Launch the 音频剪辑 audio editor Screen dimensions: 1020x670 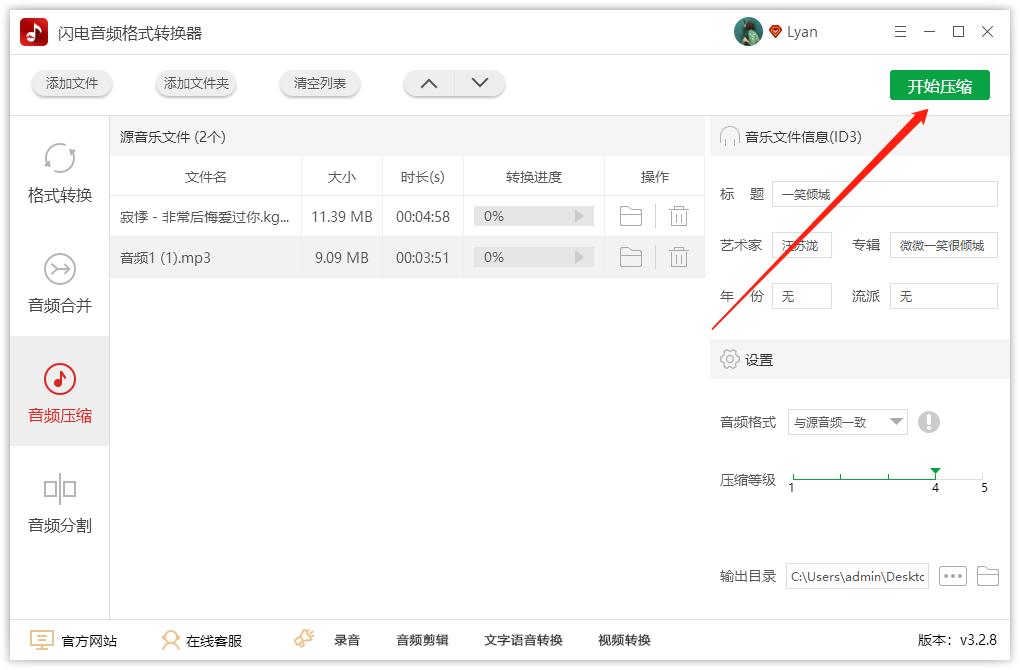tap(421, 640)
